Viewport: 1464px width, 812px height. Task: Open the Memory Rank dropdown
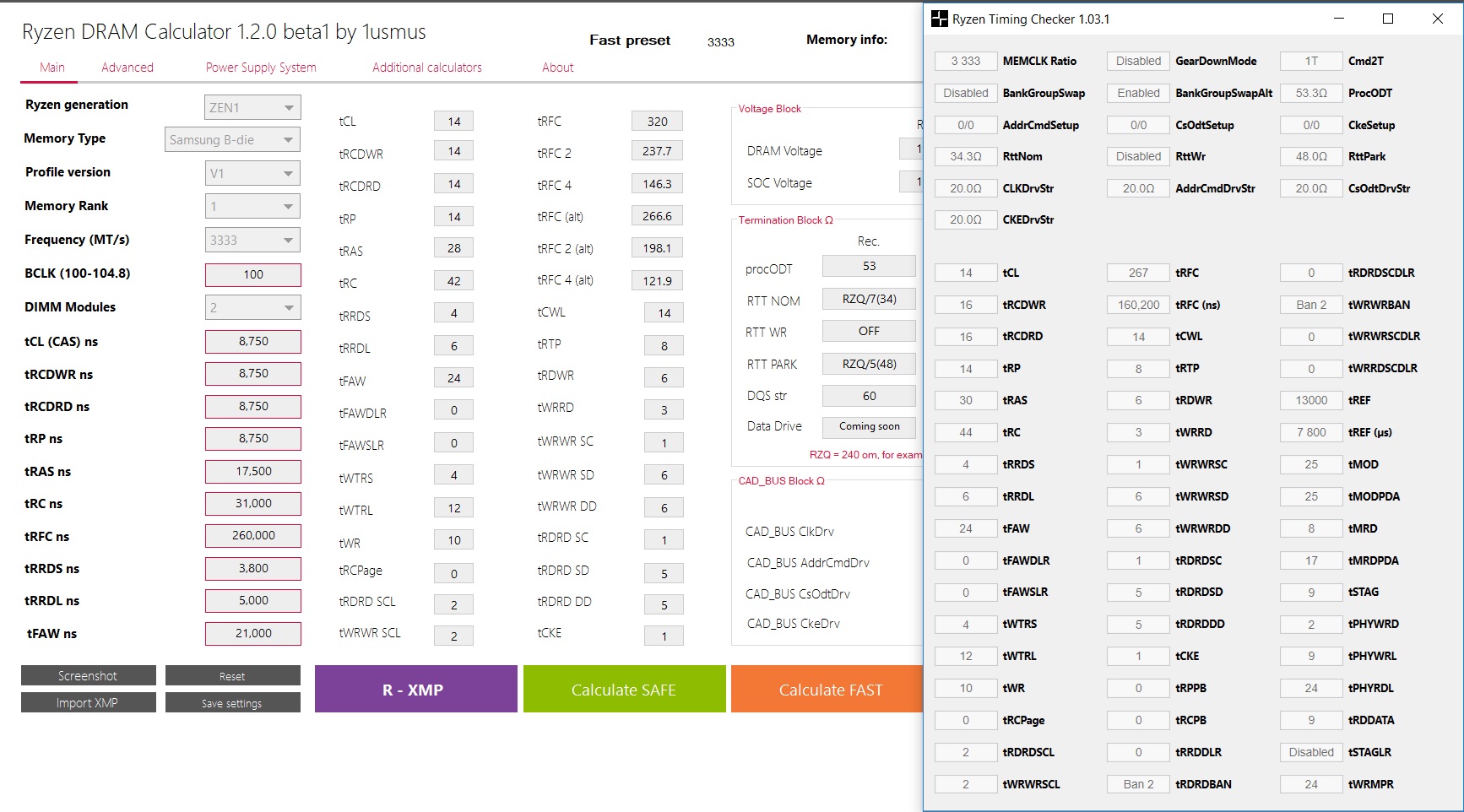[x=252, y=207]
